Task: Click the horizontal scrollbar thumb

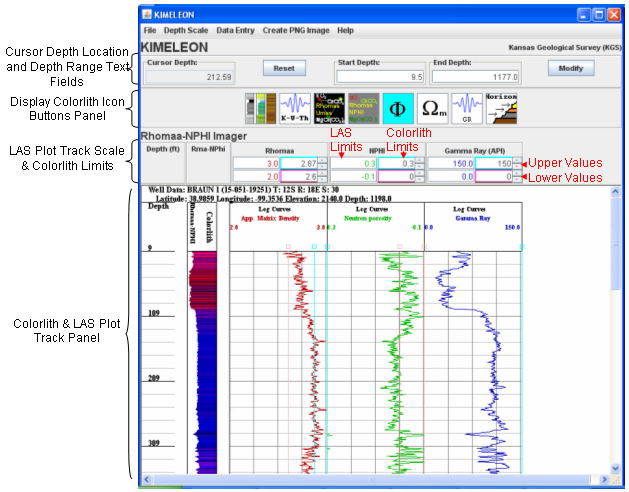Action: [372, 479]
